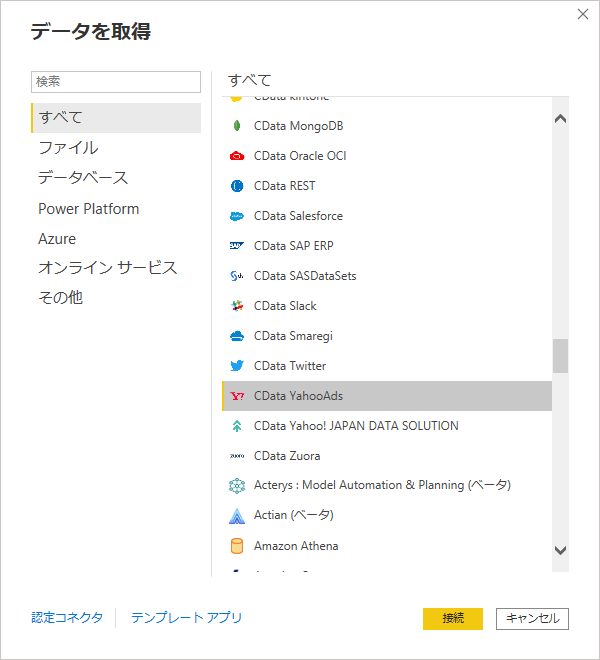Switch to the ファイル category
This screenshot has height=660, width=600.
(116, 148)
